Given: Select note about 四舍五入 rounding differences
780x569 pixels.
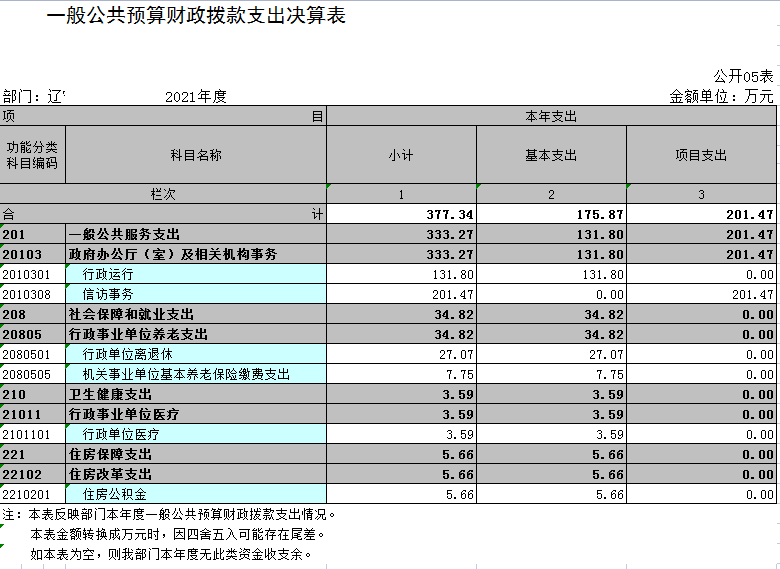Looking at the screenshot, I should [x=178, y=534].
